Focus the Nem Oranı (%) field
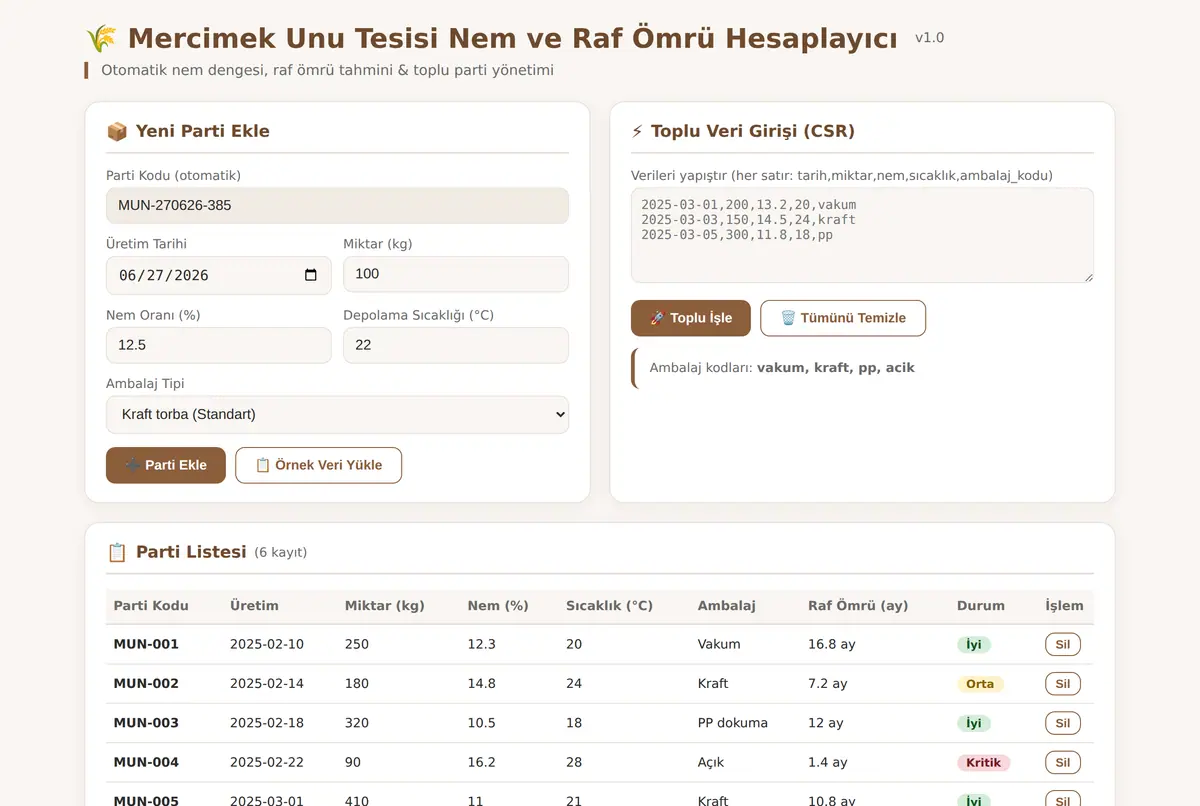1200x806 pixels. coord(218,345)
